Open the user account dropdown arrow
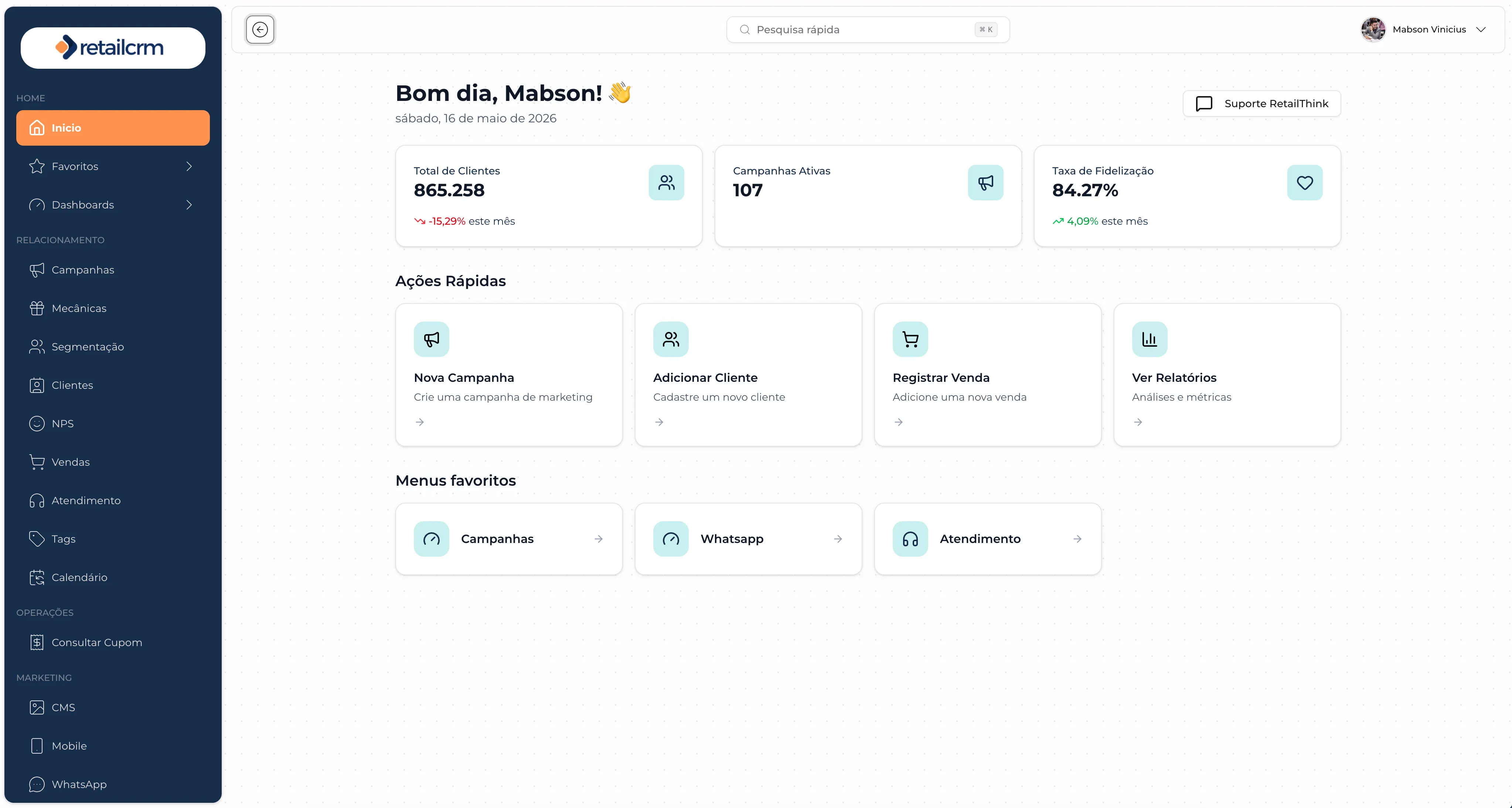1512x808 pixels. point(1481,29)
